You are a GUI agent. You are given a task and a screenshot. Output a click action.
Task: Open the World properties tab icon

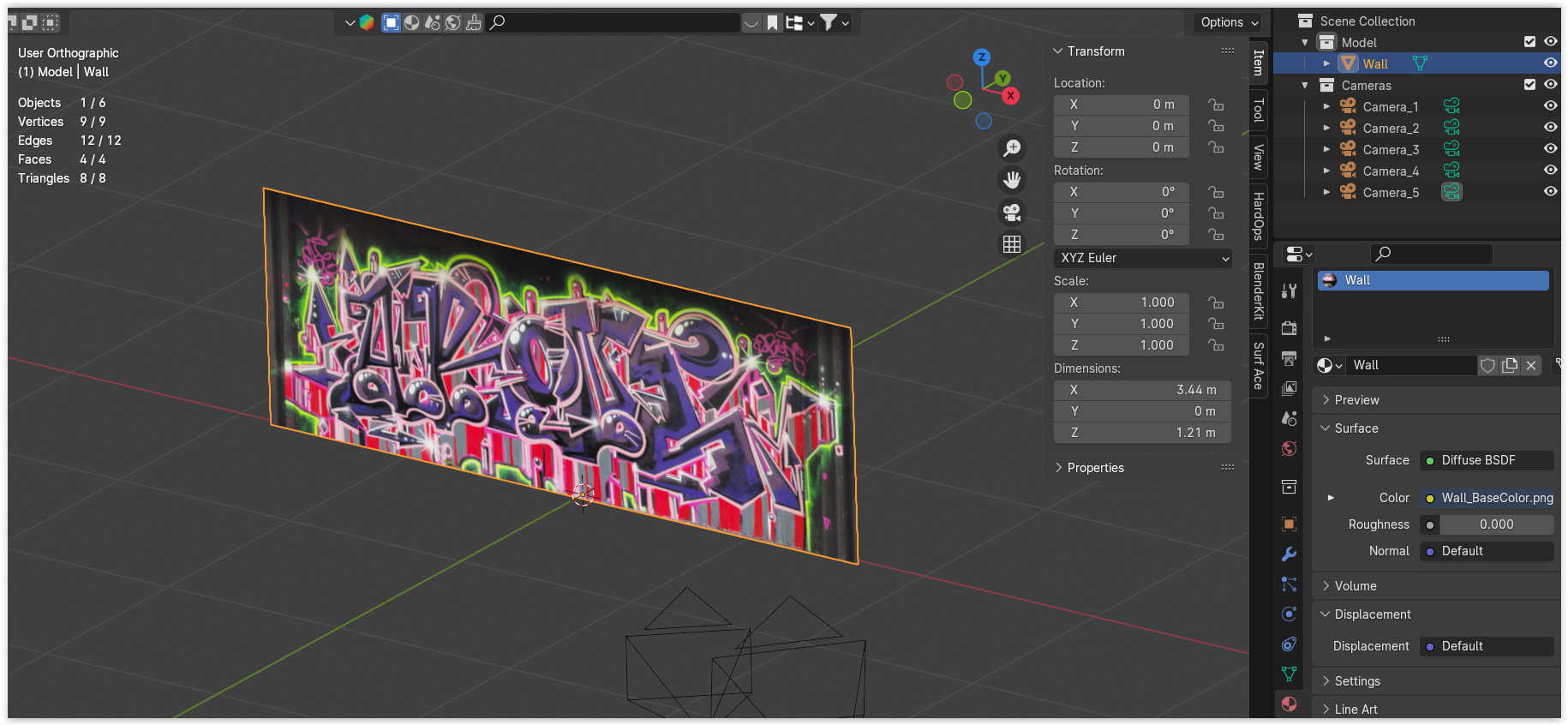click(x=1289, y=448)
